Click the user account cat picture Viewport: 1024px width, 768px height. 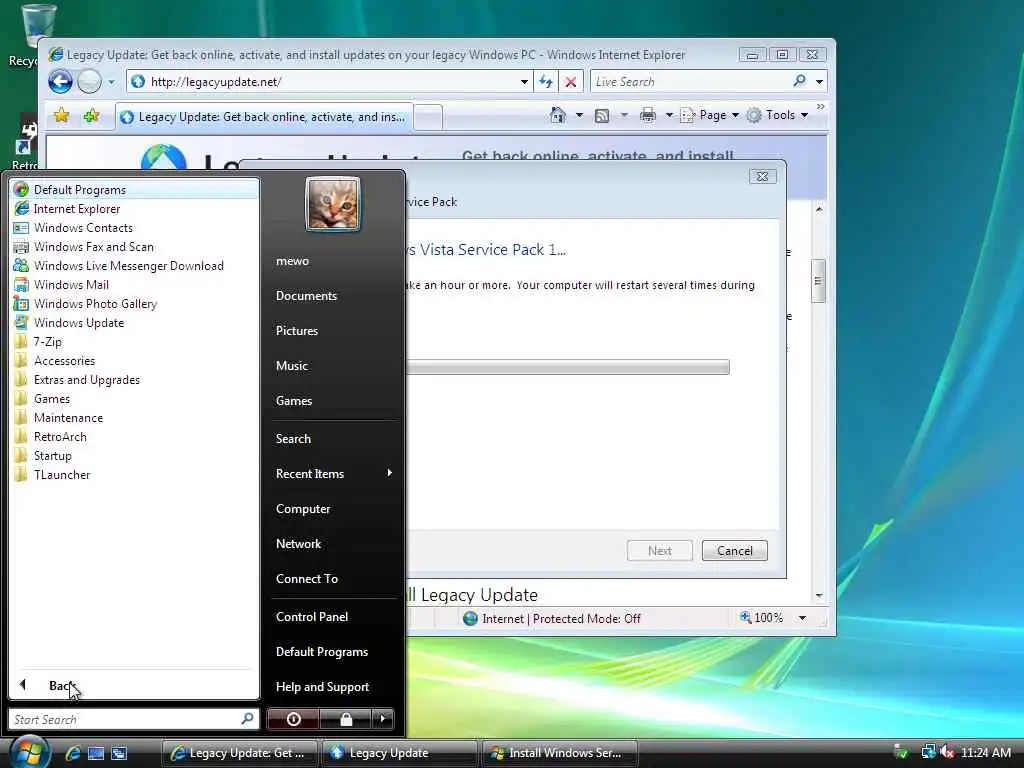coord(332,204)
